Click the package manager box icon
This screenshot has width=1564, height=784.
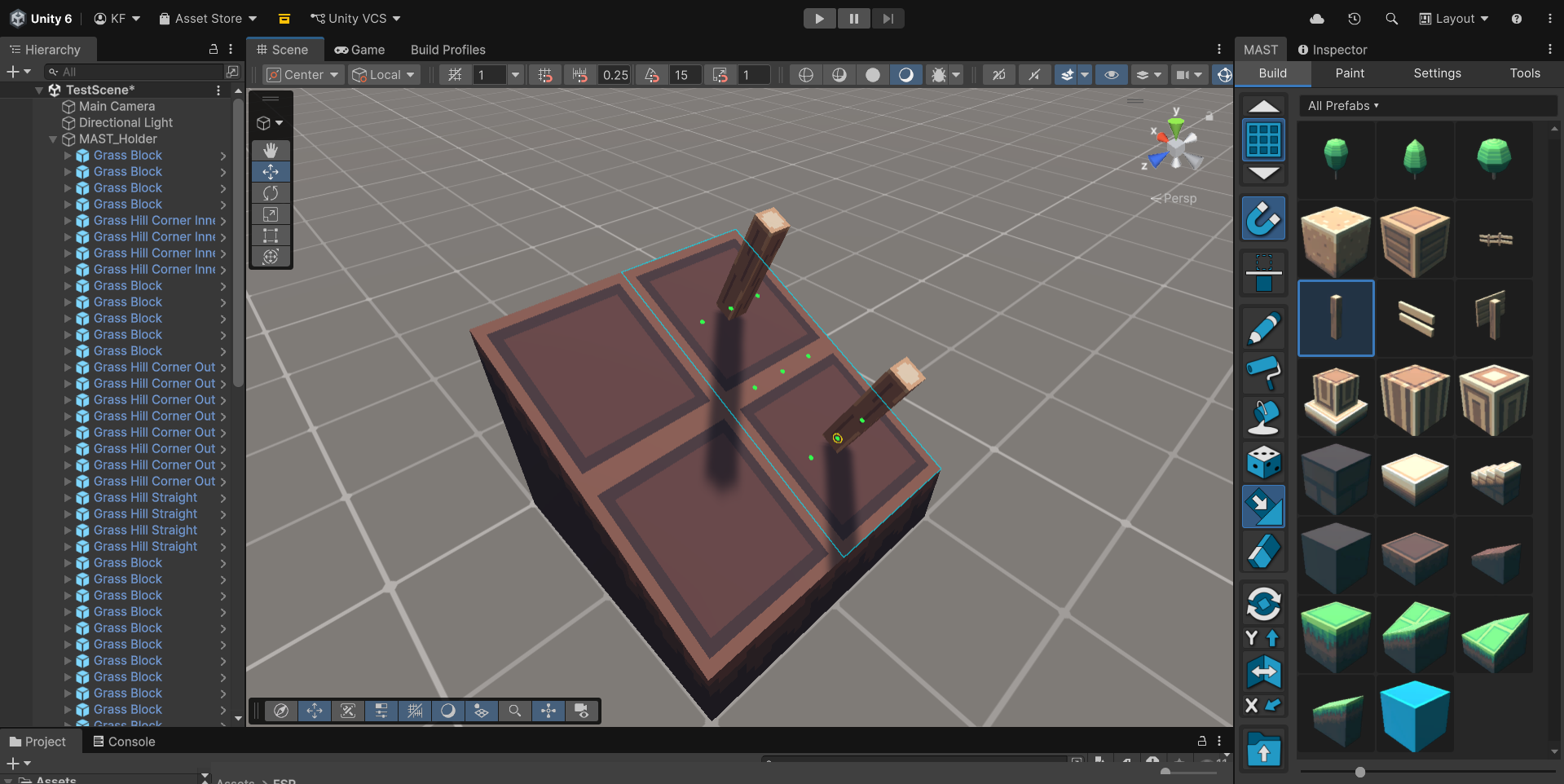pyautogui.click(x=284, y=19)
